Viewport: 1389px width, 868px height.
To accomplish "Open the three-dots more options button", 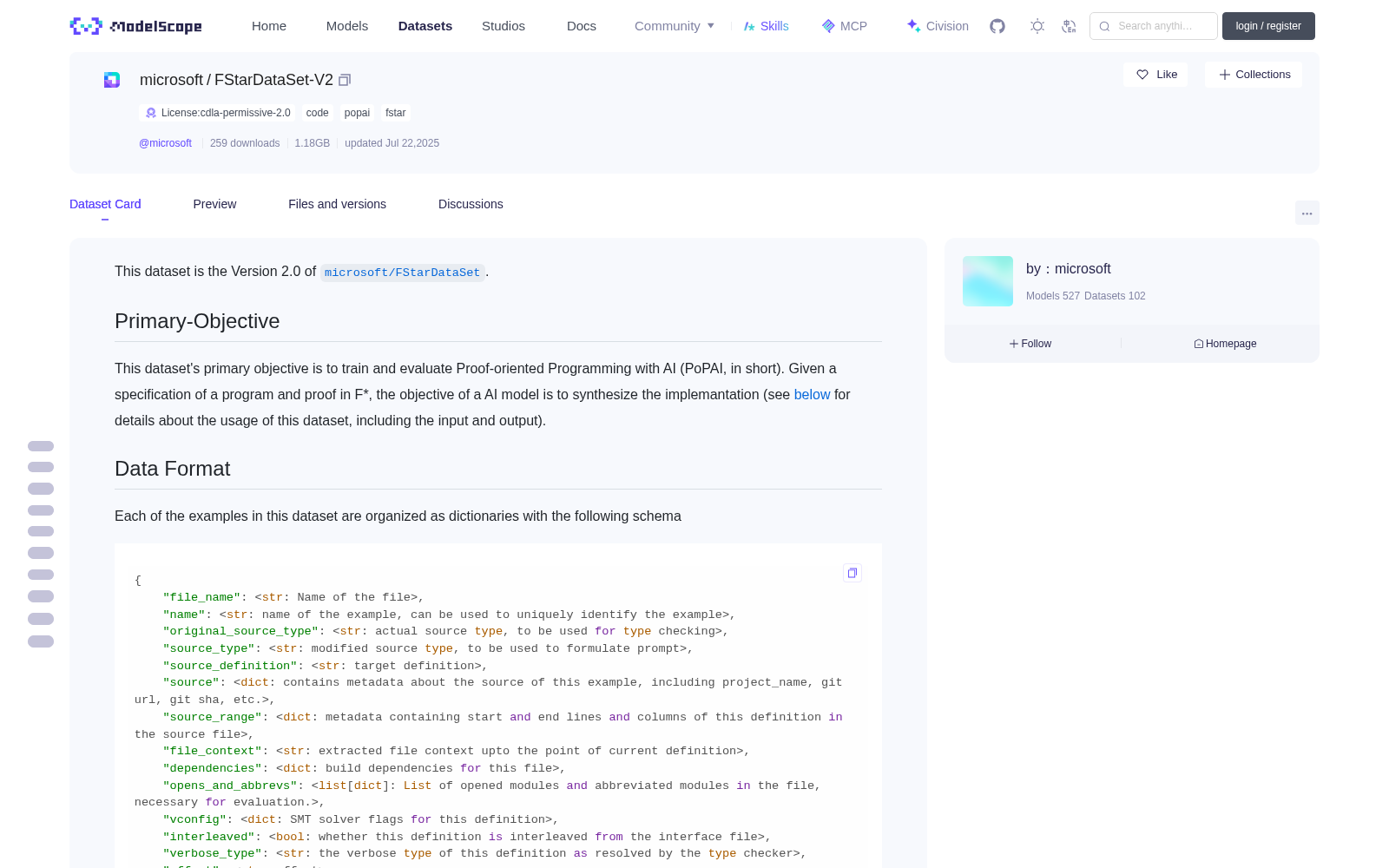I will (x=1307, y=213).
